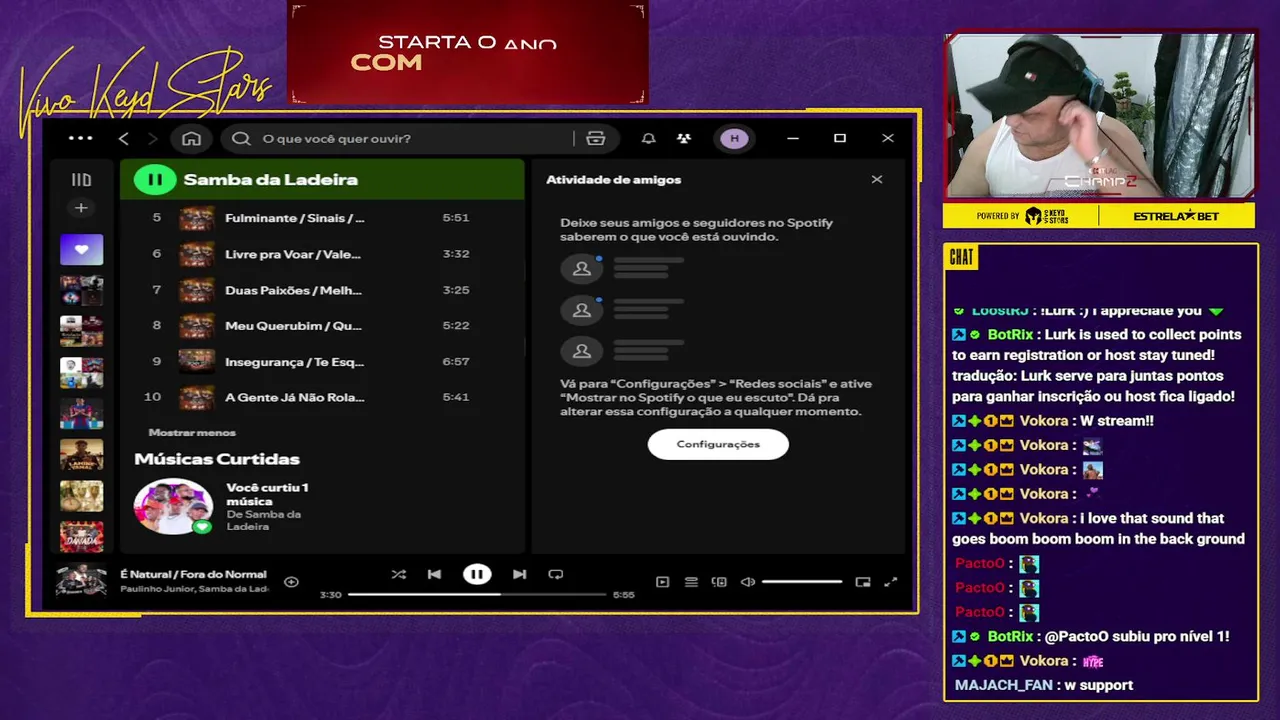1280x720 pixels.
Task: Click 'Músicas Curtidas' section heading
Action: coord(217,459)
